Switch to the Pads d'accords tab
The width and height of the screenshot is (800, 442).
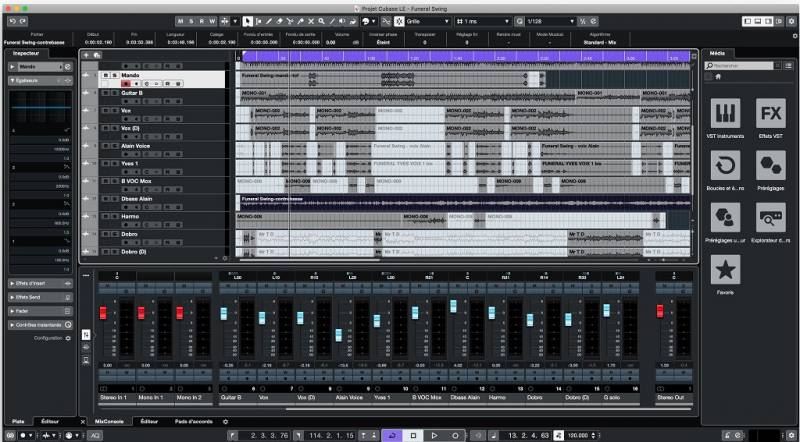pos(194,421)
